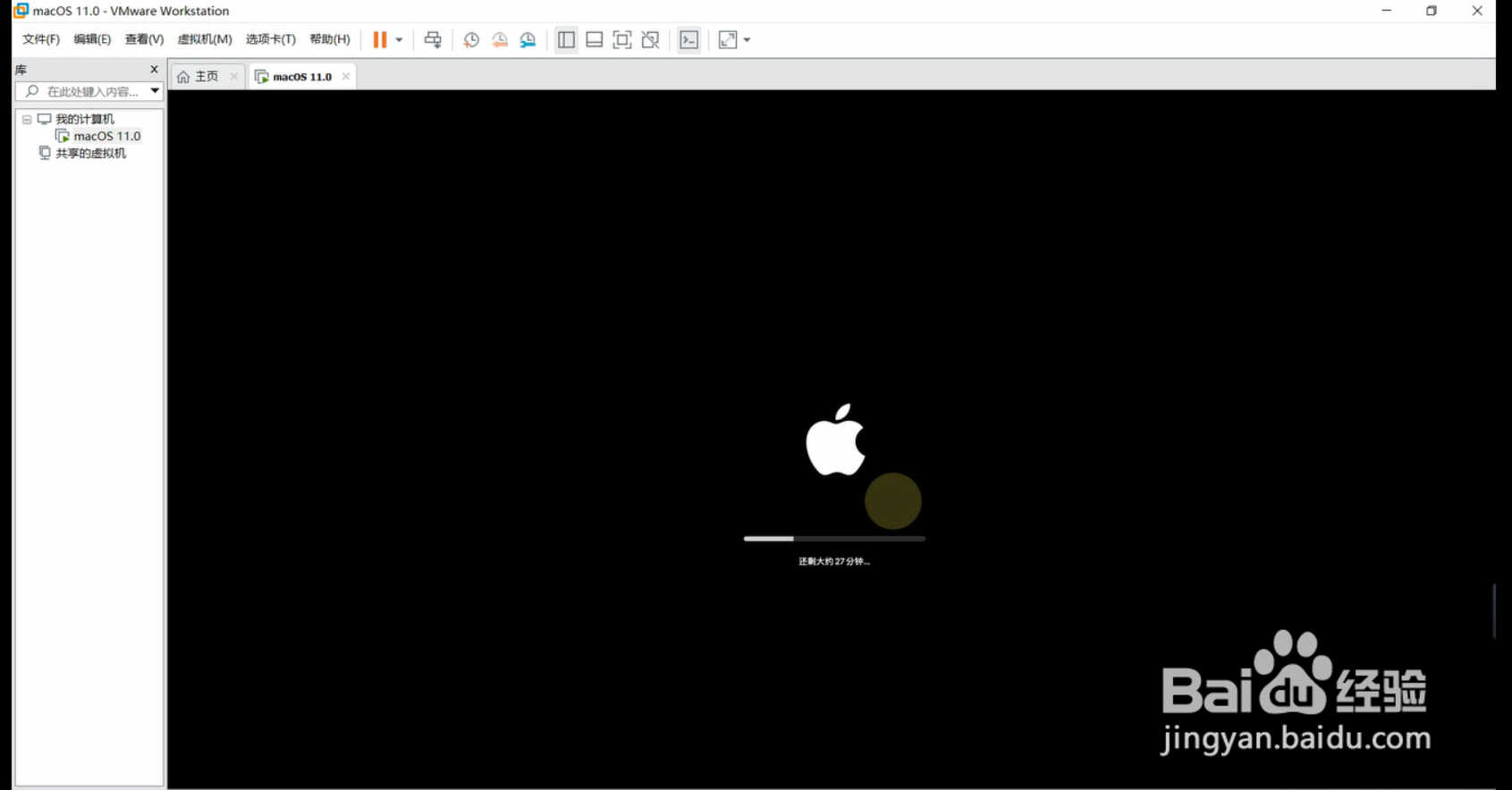Open the snapshot manager

[528, 39]
